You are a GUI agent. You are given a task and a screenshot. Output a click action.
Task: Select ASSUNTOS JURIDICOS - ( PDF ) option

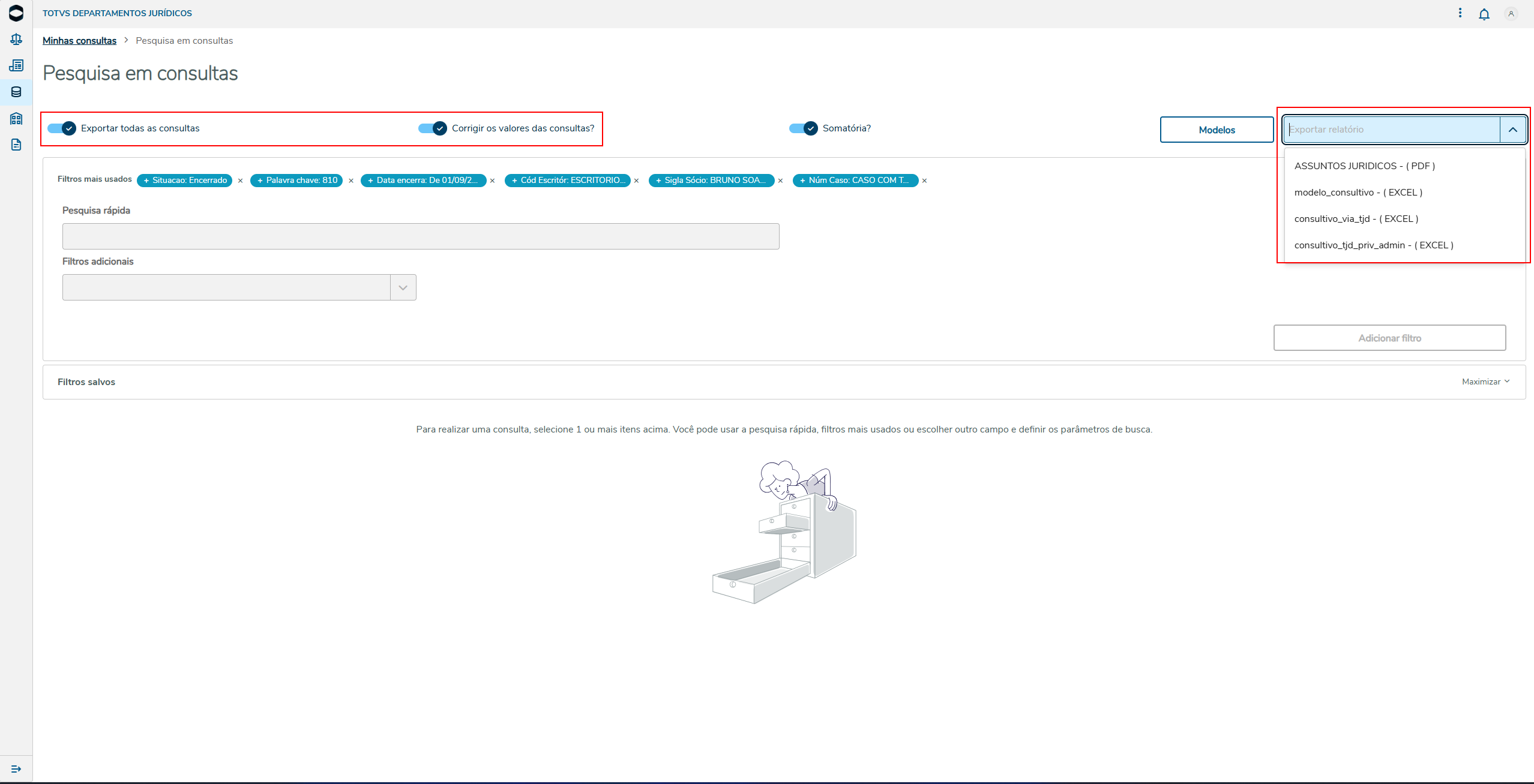click(x=1364, y=166)
